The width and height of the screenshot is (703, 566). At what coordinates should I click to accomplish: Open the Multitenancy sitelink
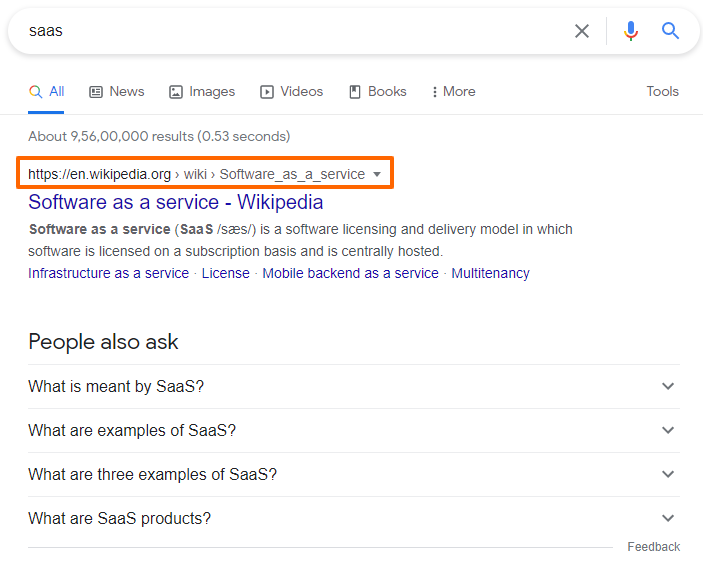tap(490, 273)
